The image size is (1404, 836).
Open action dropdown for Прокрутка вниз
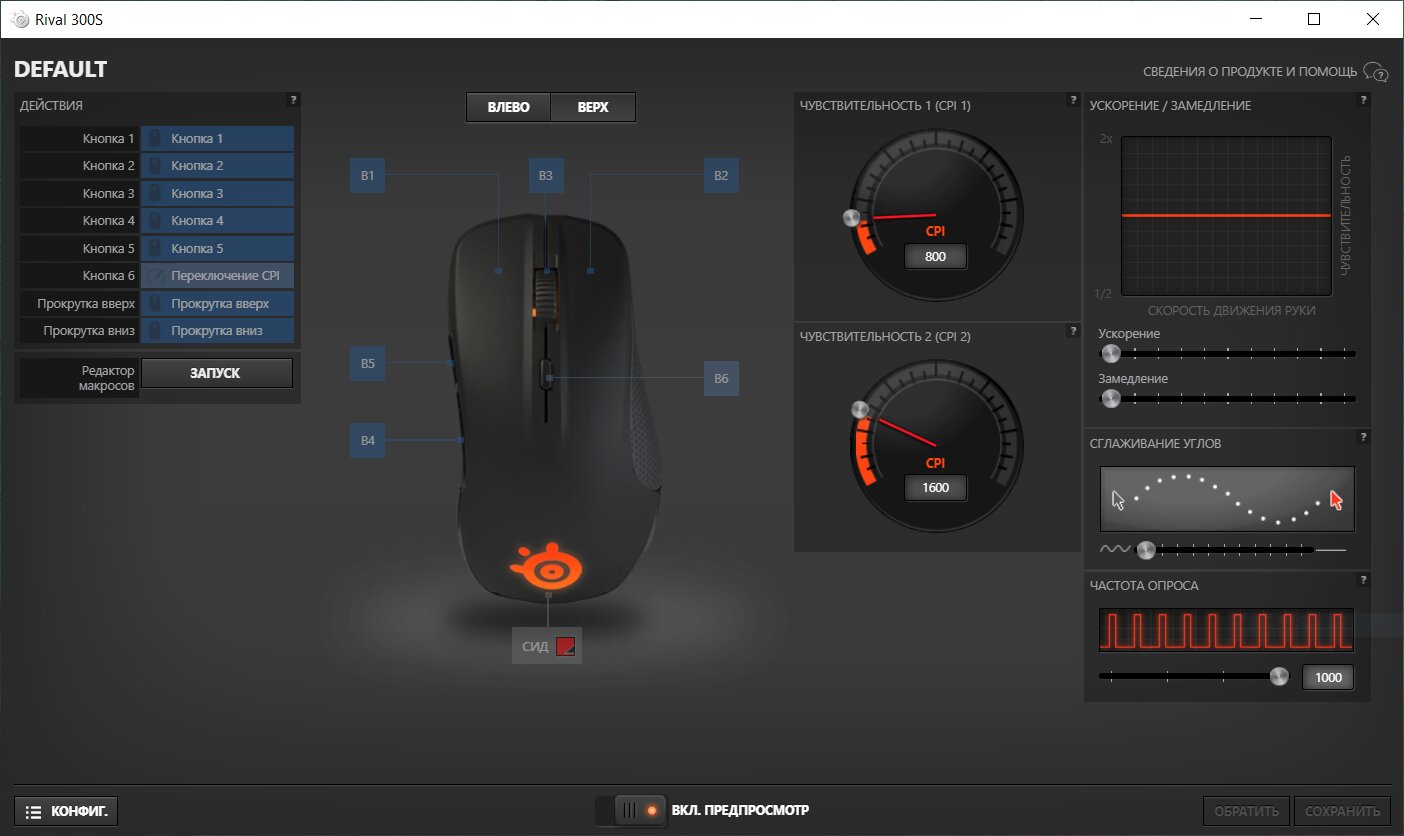click(x=217, y=331)
